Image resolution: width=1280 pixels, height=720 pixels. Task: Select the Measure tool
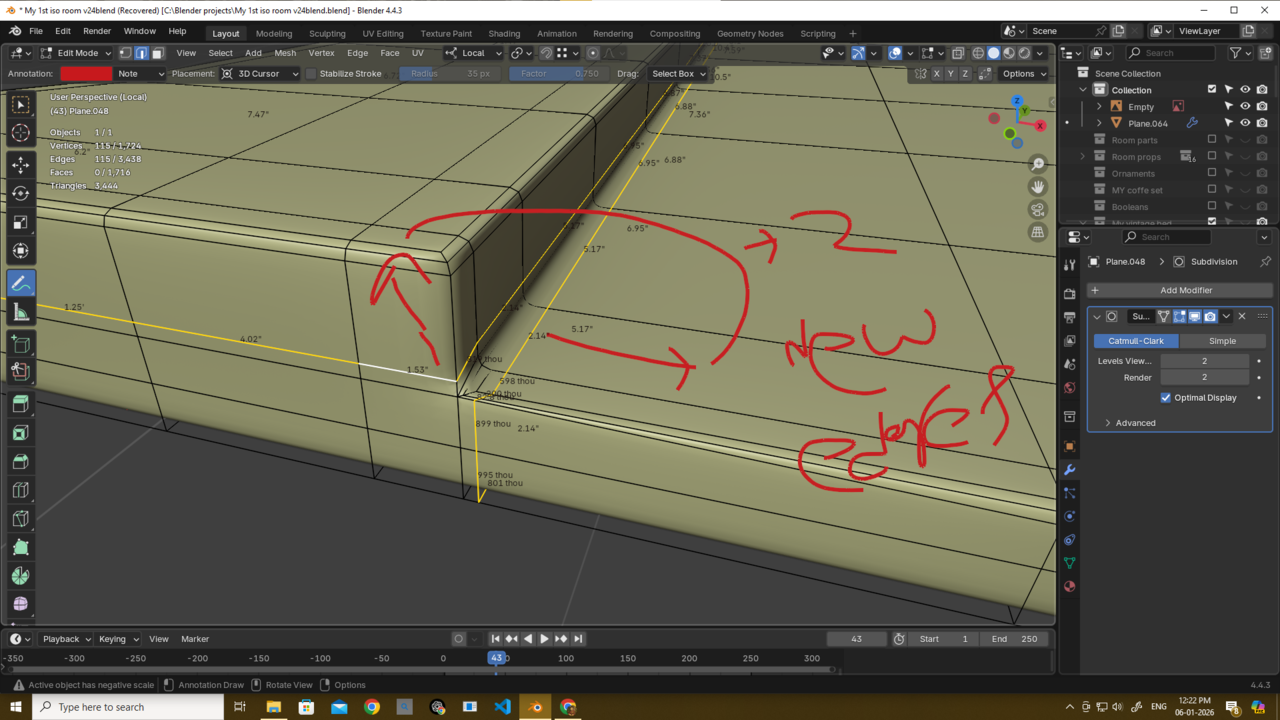click(x=20, y=313)
